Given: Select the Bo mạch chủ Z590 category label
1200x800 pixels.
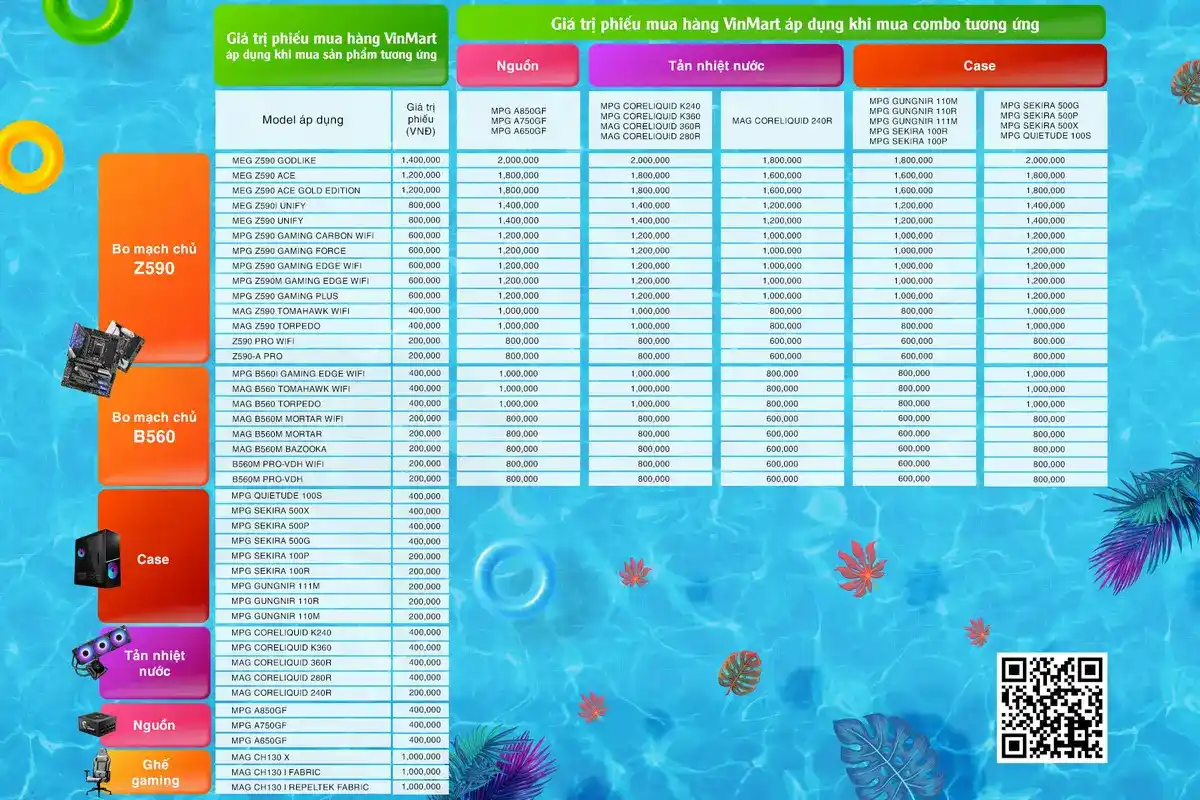Looking at the screenshot, I should (x=154, y=258).
